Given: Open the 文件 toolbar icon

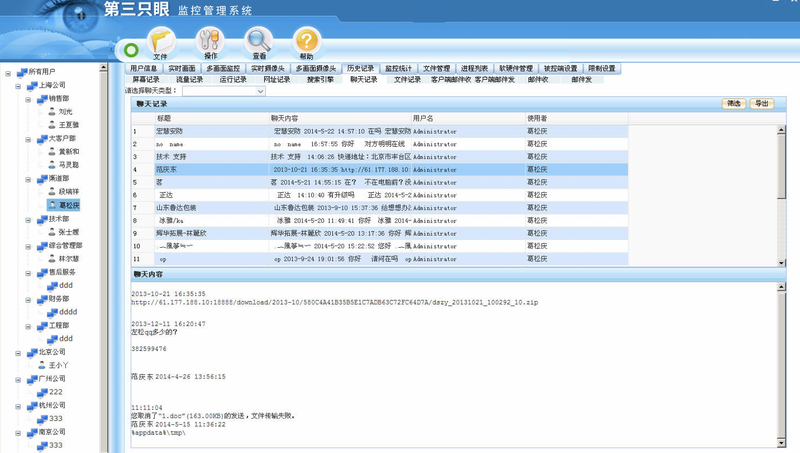Looking at the screenshot, I should tap(161, 43).
